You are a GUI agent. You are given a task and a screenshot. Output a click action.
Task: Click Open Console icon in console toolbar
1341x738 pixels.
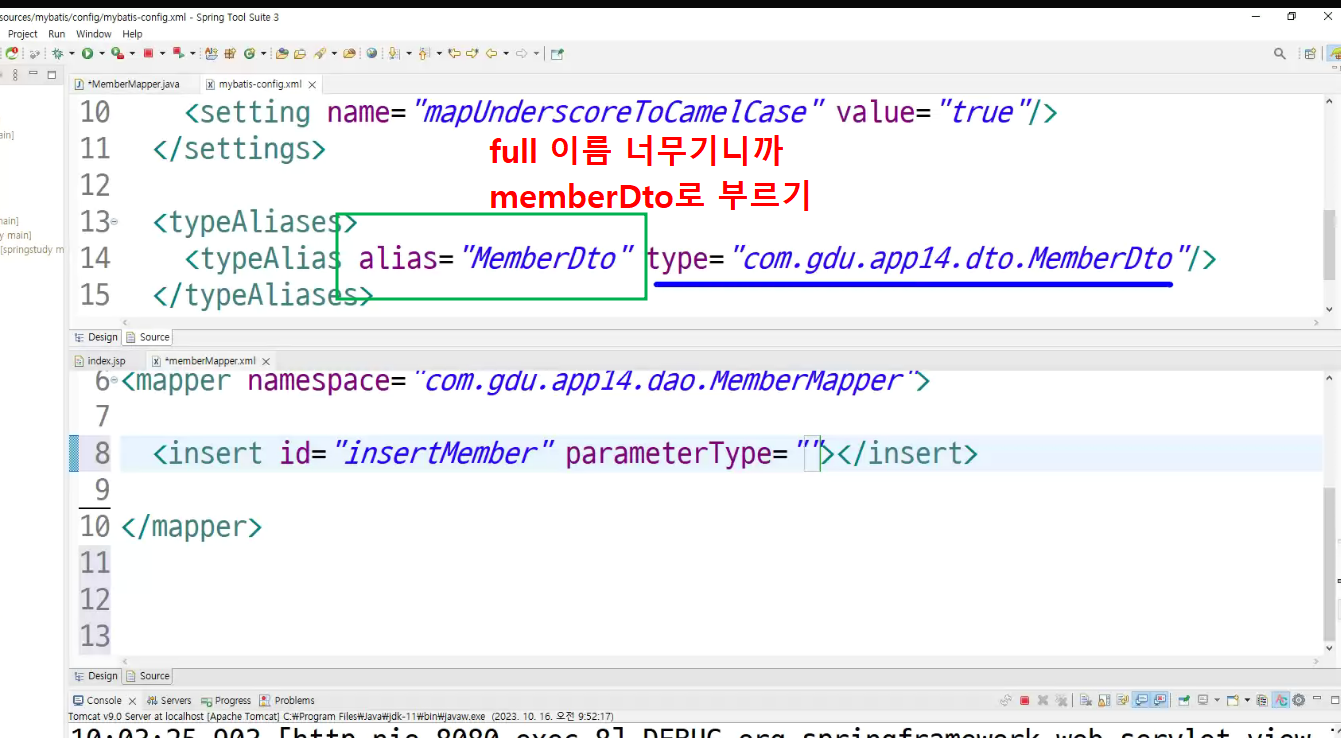point(1233,700)
